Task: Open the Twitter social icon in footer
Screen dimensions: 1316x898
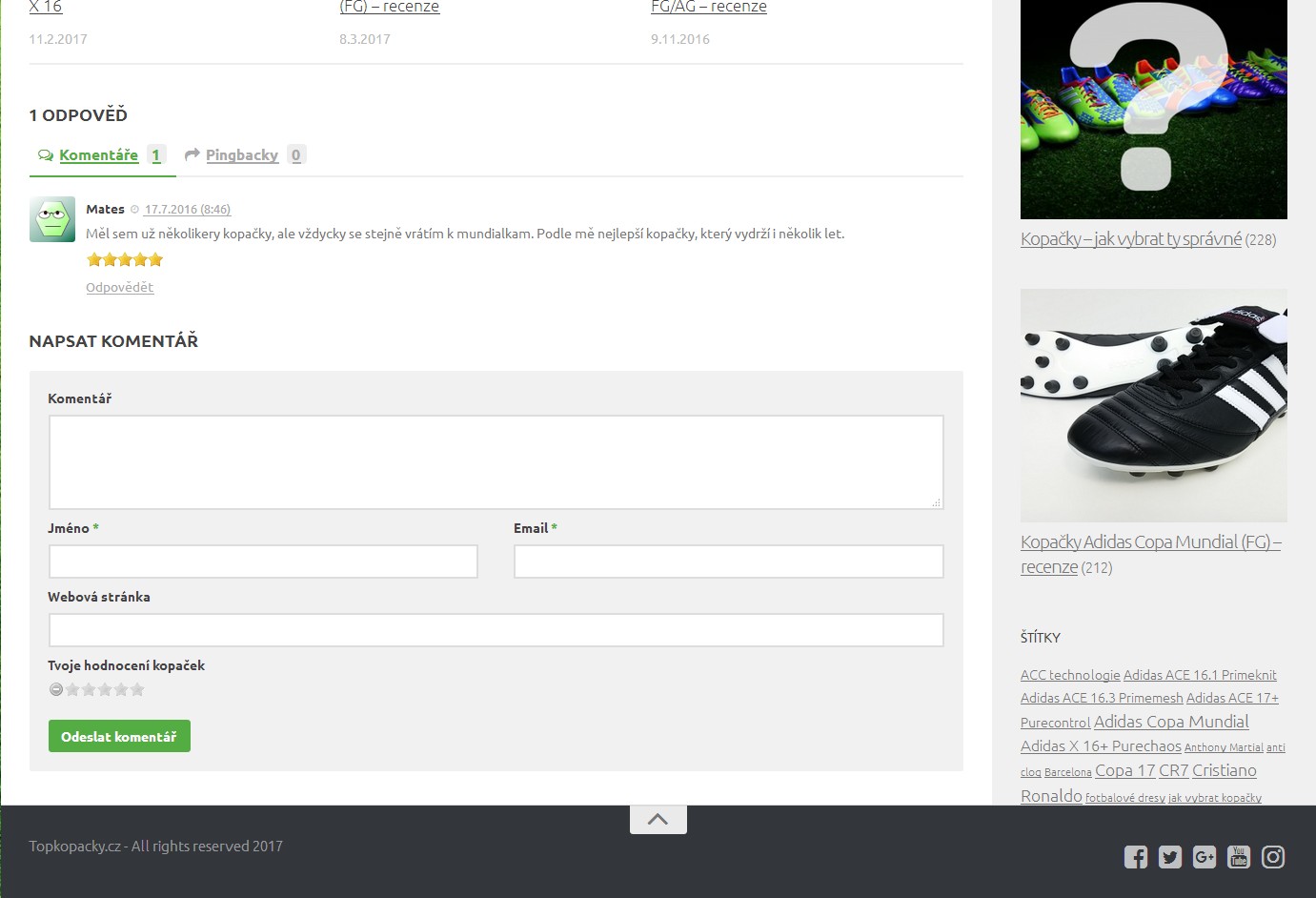Action: [1170, 857]
